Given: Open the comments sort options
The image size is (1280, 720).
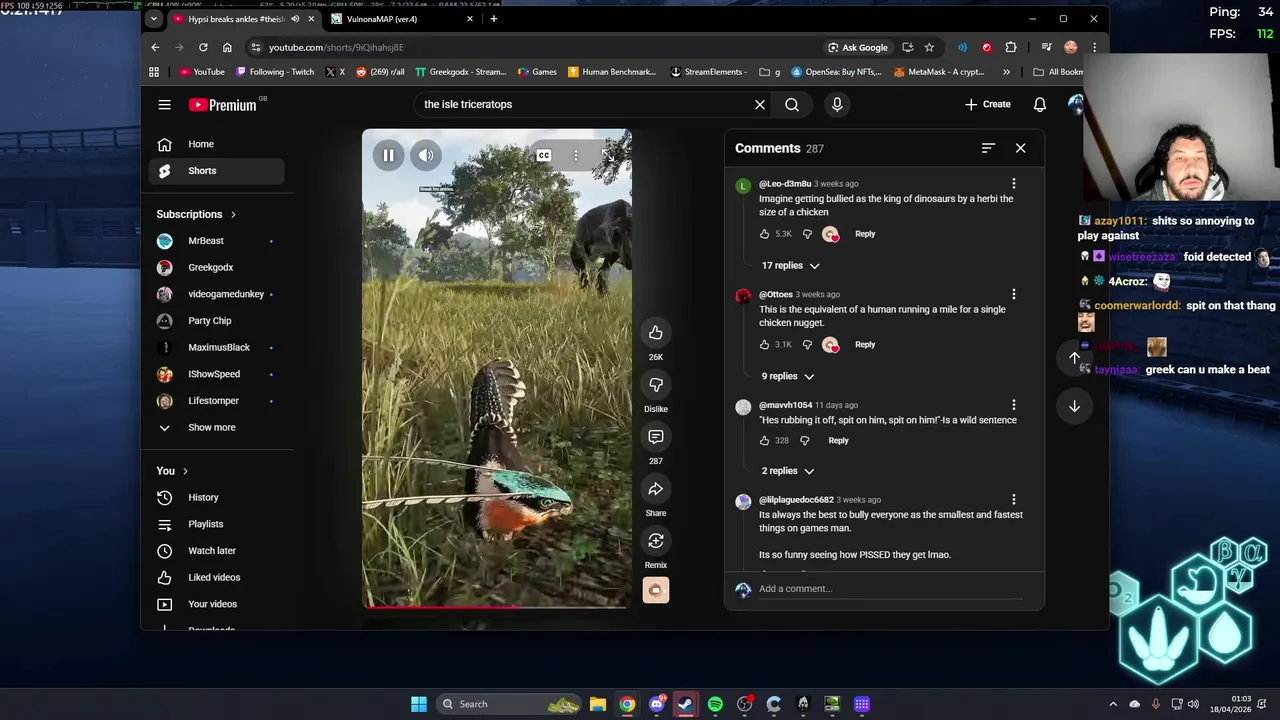Looking at the screenshot, I should [x=988, y=148].
